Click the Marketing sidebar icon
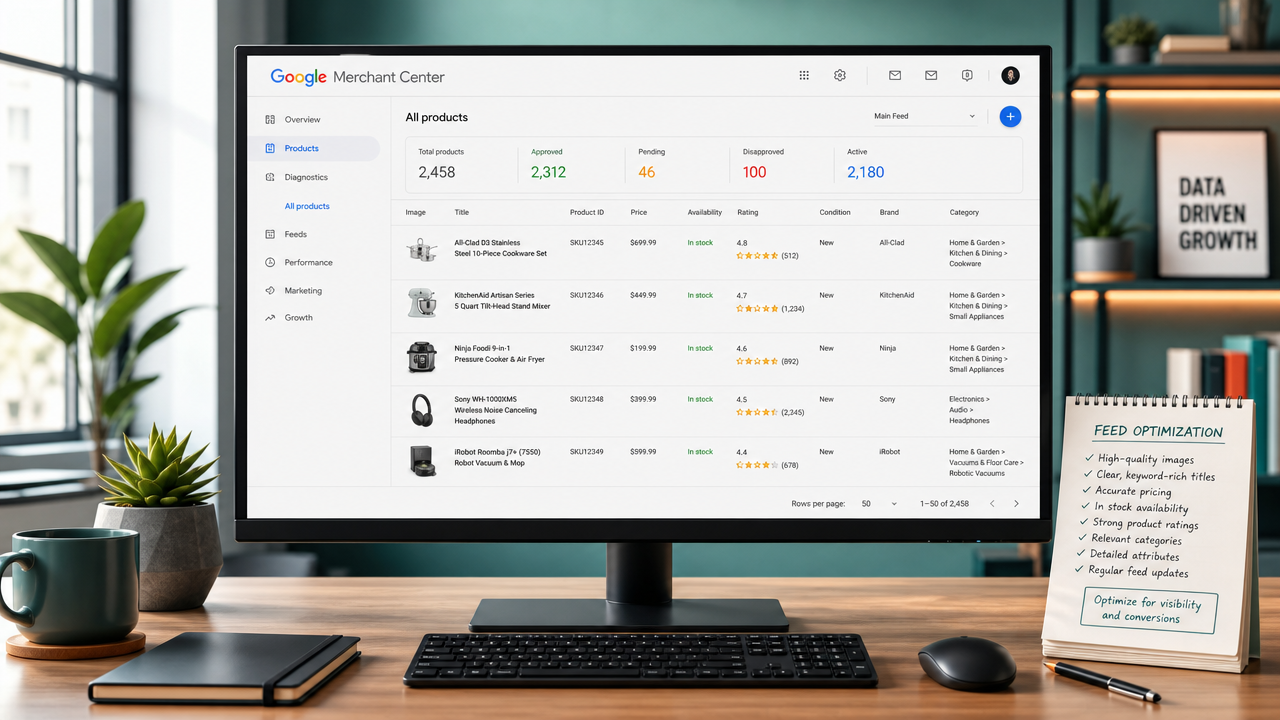 (270, 291)
